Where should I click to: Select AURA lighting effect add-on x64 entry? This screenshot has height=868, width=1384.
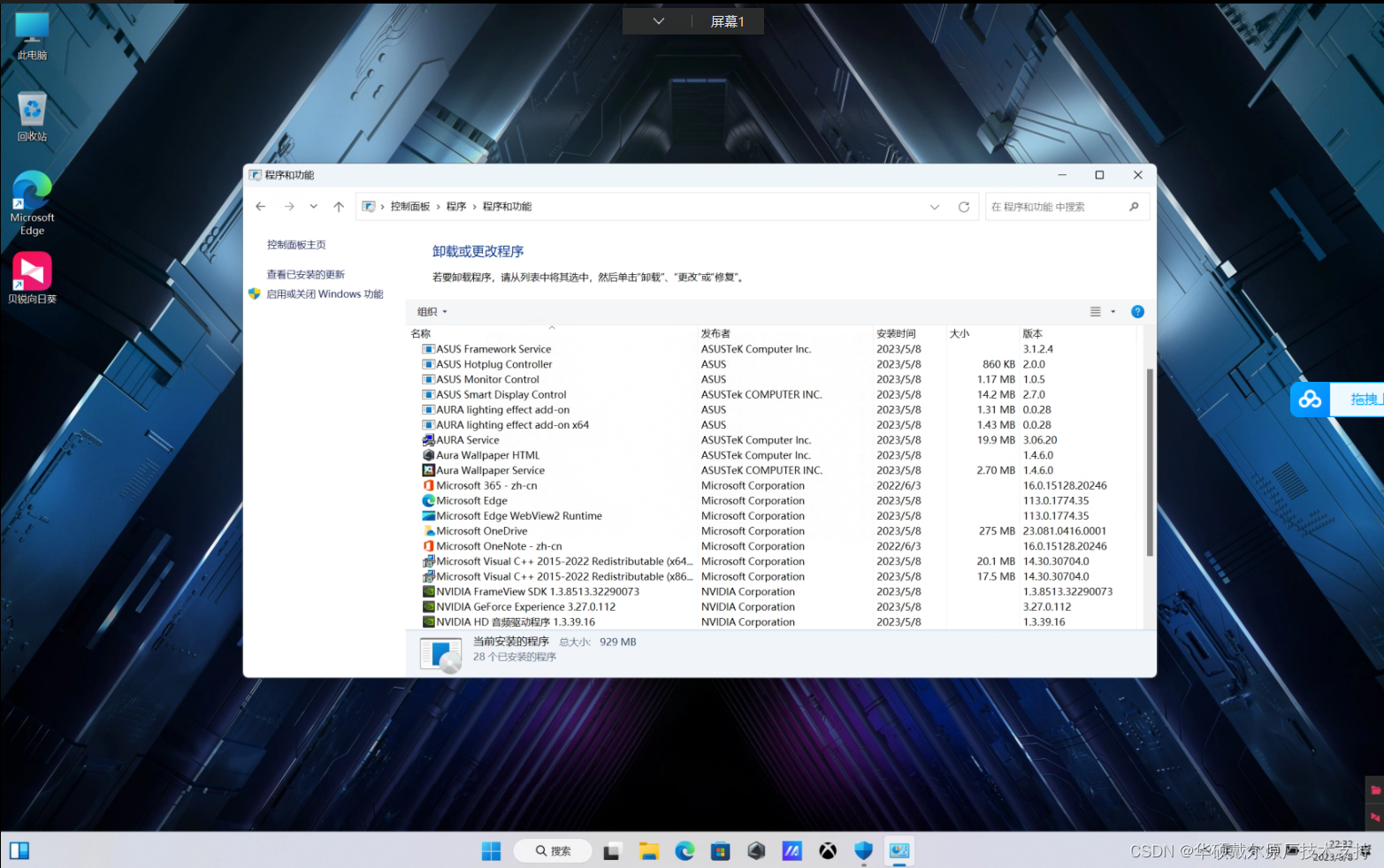pos(512,425)
